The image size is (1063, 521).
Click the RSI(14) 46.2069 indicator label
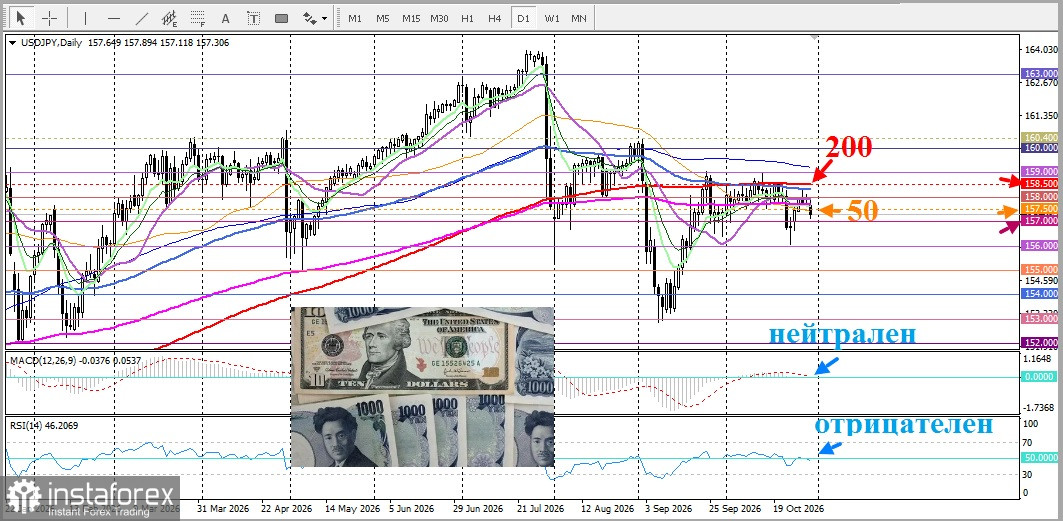click(42, 425)
